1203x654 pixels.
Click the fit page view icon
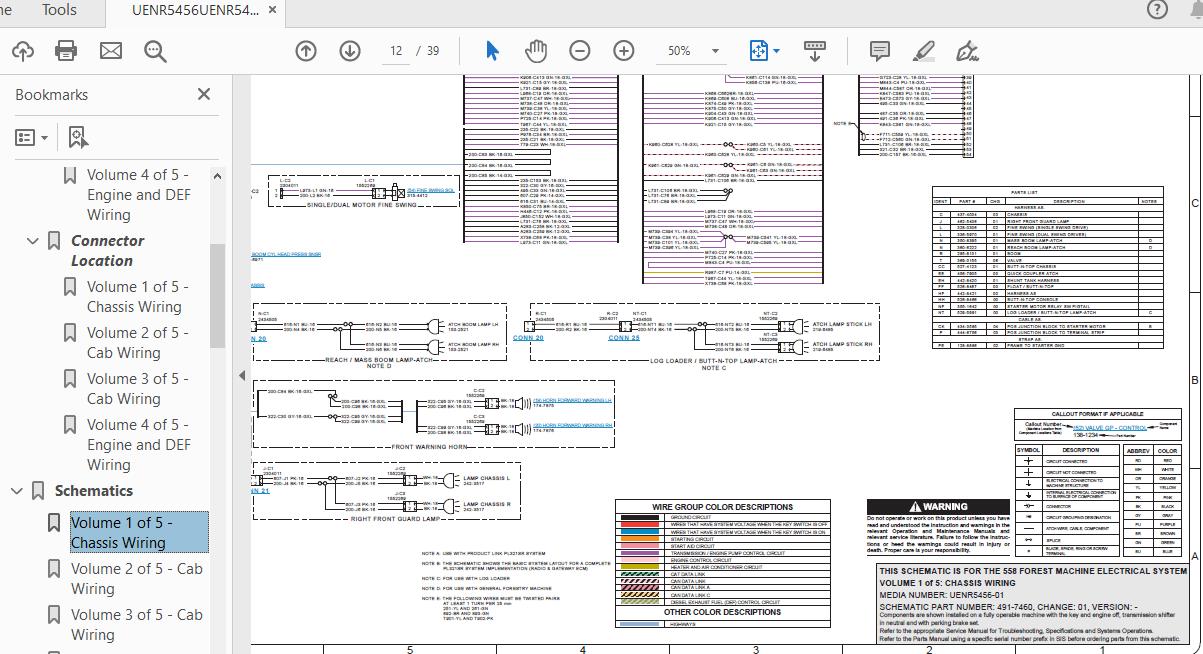click(x=758, y=51)
